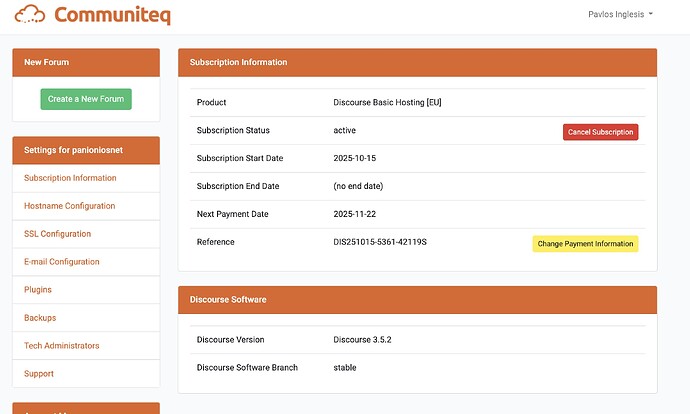Image resolution: width=690 pixels, height=414 pixels.
Task: Go to the Plugins page
Action: tap(38, 289)
